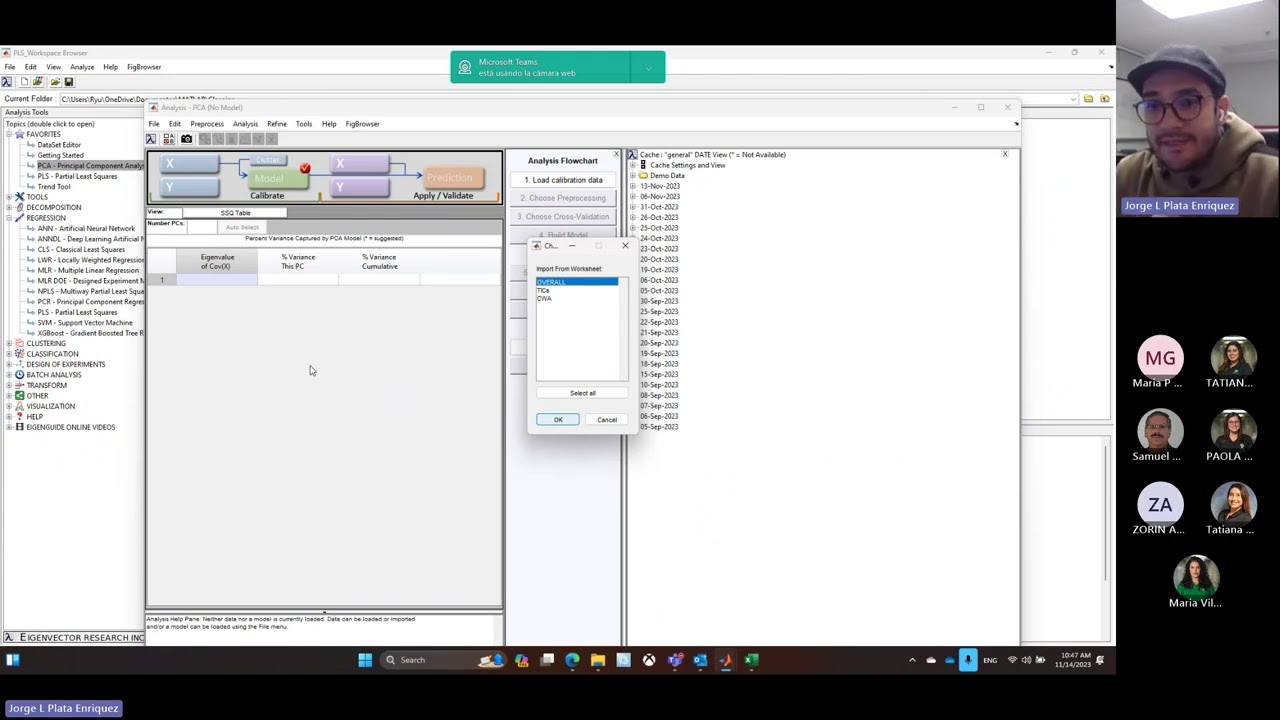Open Microsoft Edge from taskbar
This screenshot has height=720, width=1280.
[x=572, y=660]
